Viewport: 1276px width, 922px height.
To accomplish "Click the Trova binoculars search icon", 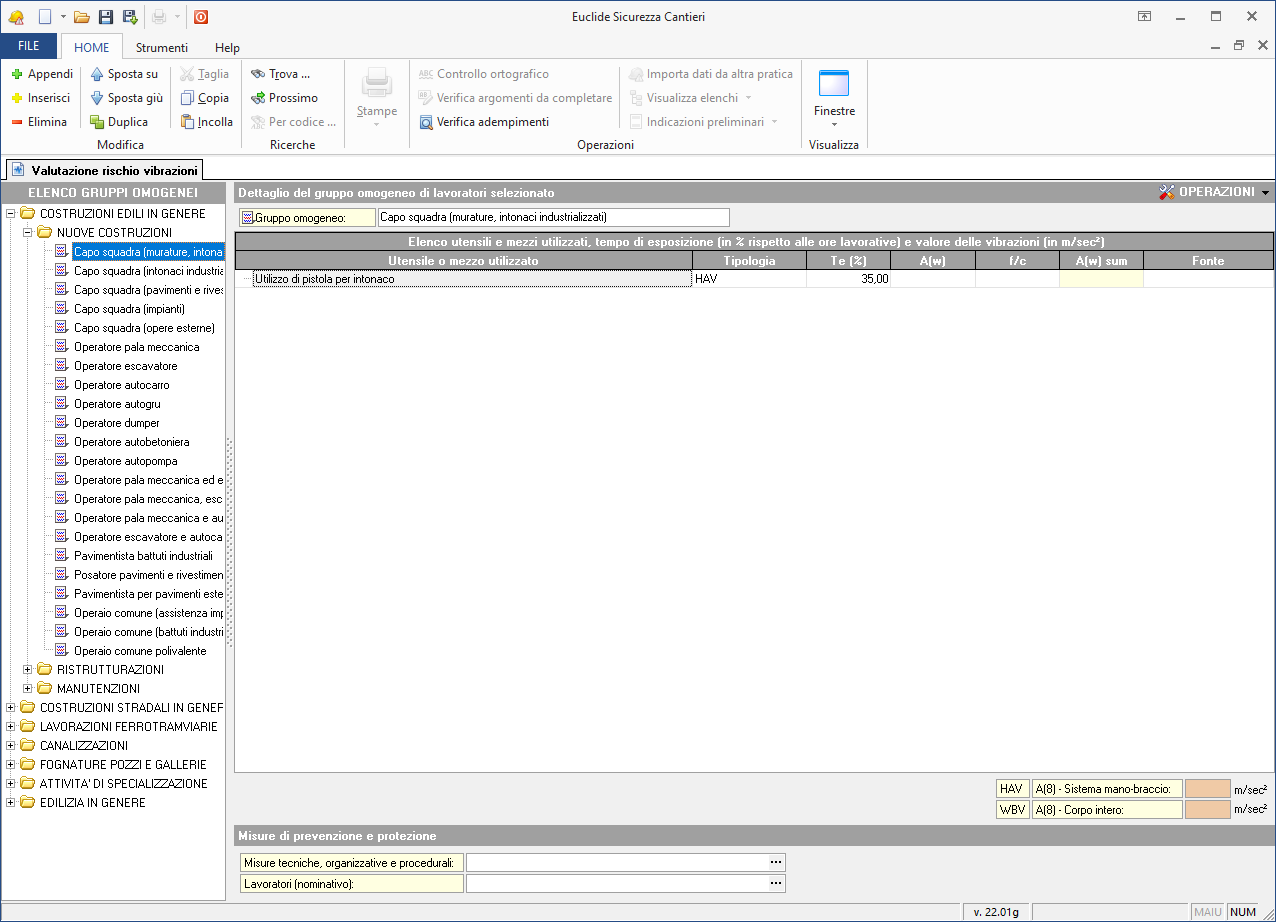I will pos(258,74).
